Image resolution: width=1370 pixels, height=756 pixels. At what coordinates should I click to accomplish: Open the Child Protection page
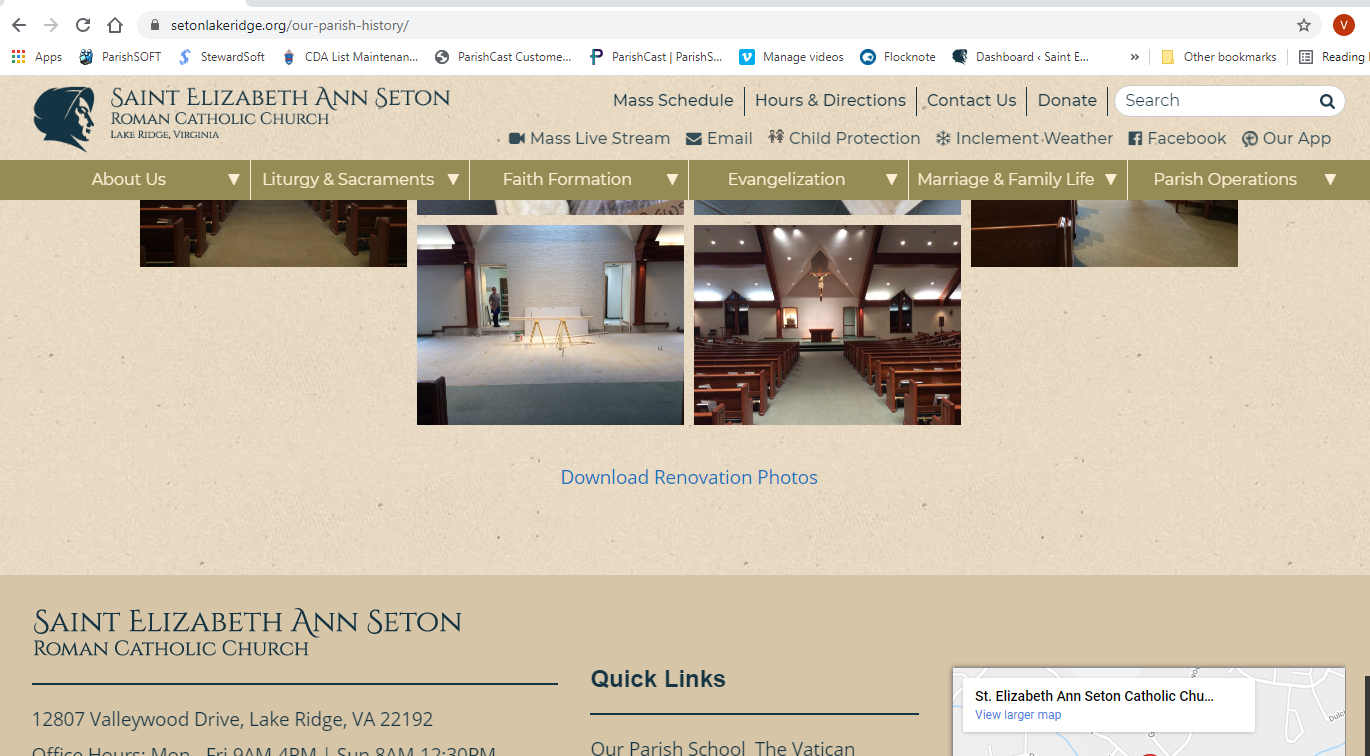(843, 138)
